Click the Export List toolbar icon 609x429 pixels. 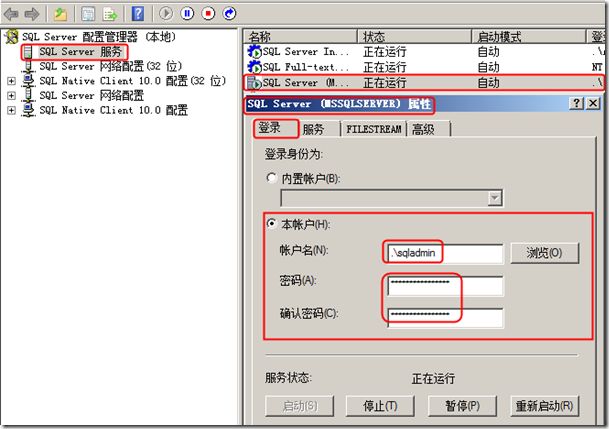(x=110, y=14)
